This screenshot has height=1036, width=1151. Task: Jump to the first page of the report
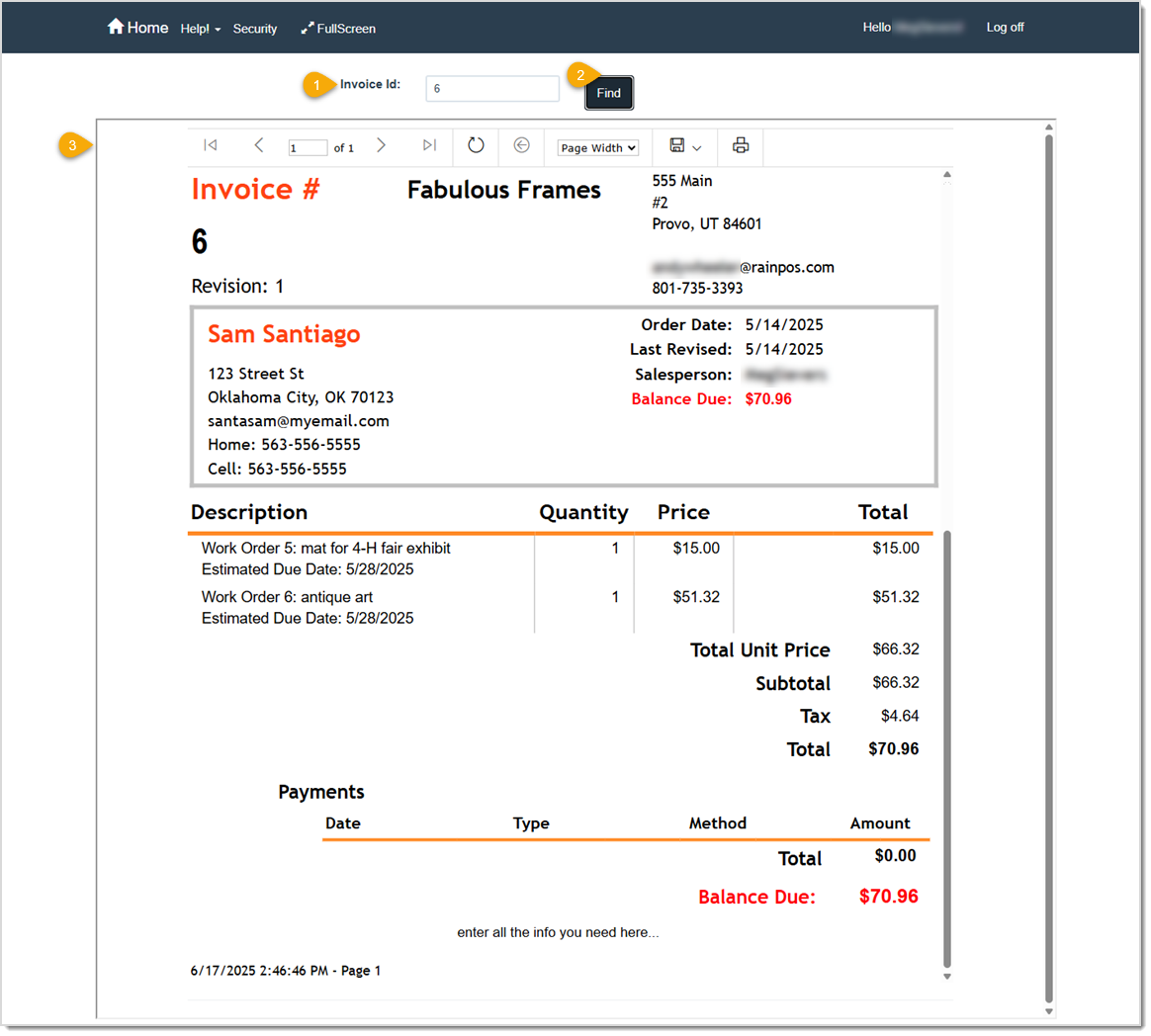tap(210, 145)
